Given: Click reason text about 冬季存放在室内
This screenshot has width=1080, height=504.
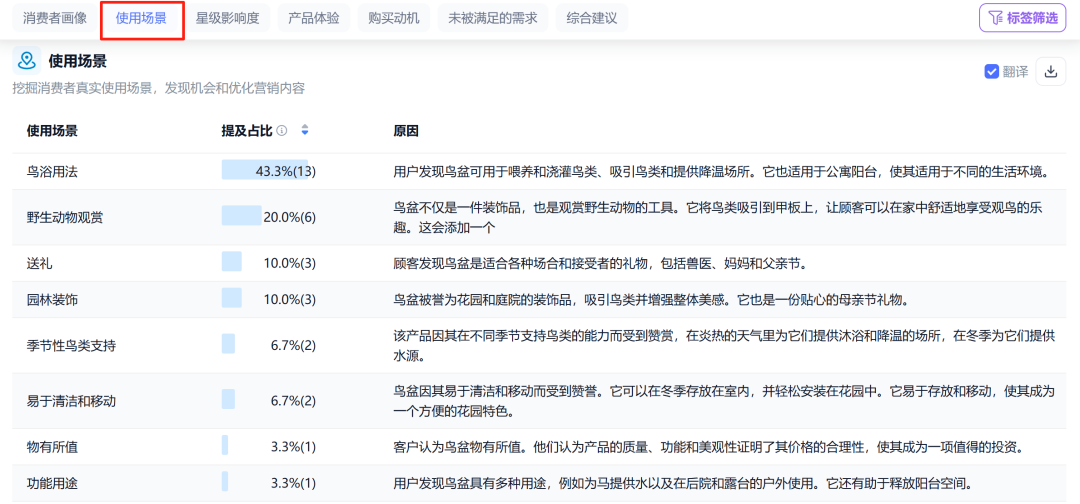Looking at the screenshot, I should tap(724, 401).
